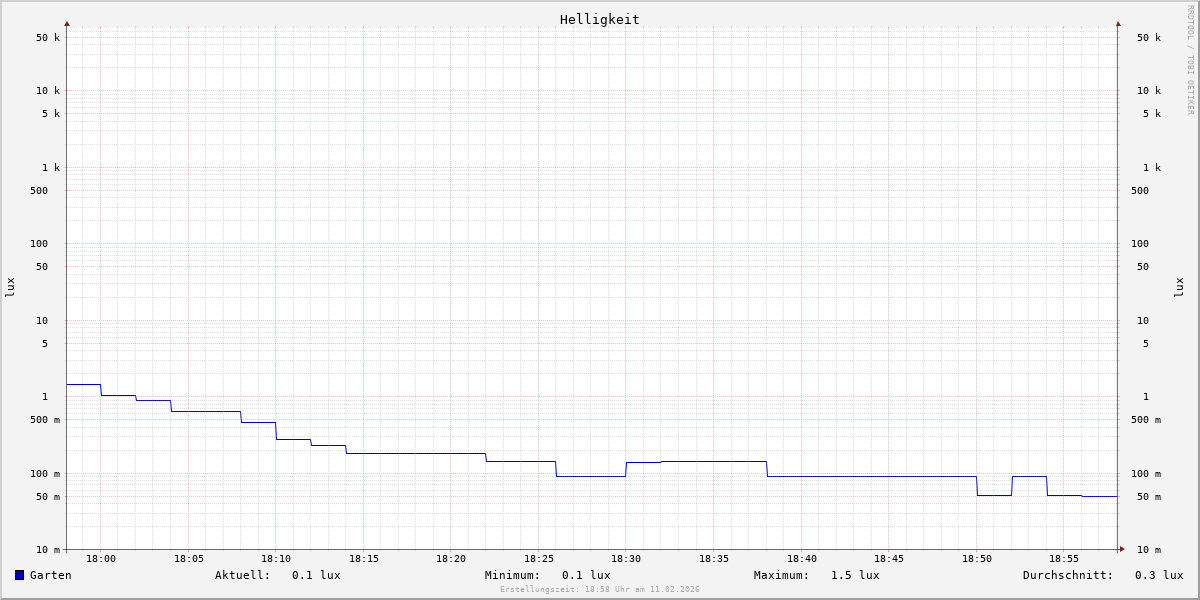
Task: Click the left vertical lux axis title
Action: 10,287
